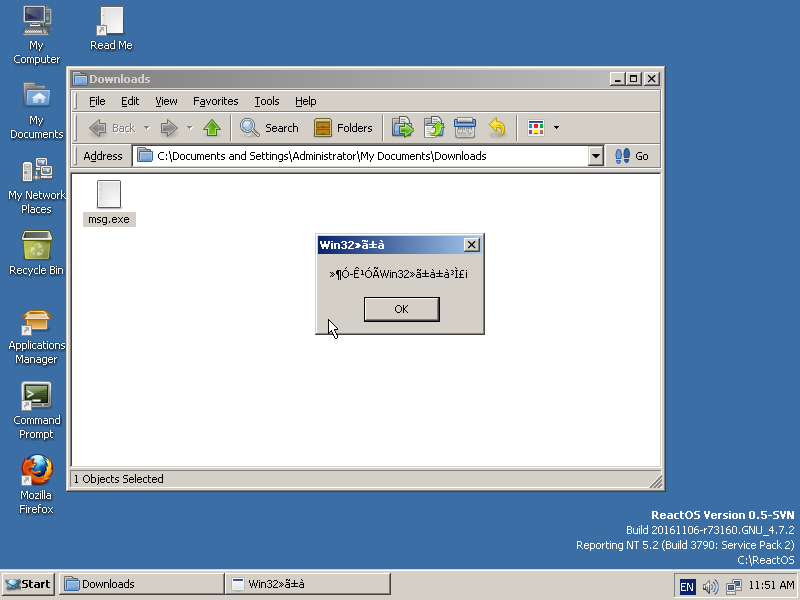This screenshot has height=600, width=800.
Task: Open the Edit menu
Action: 130,101
